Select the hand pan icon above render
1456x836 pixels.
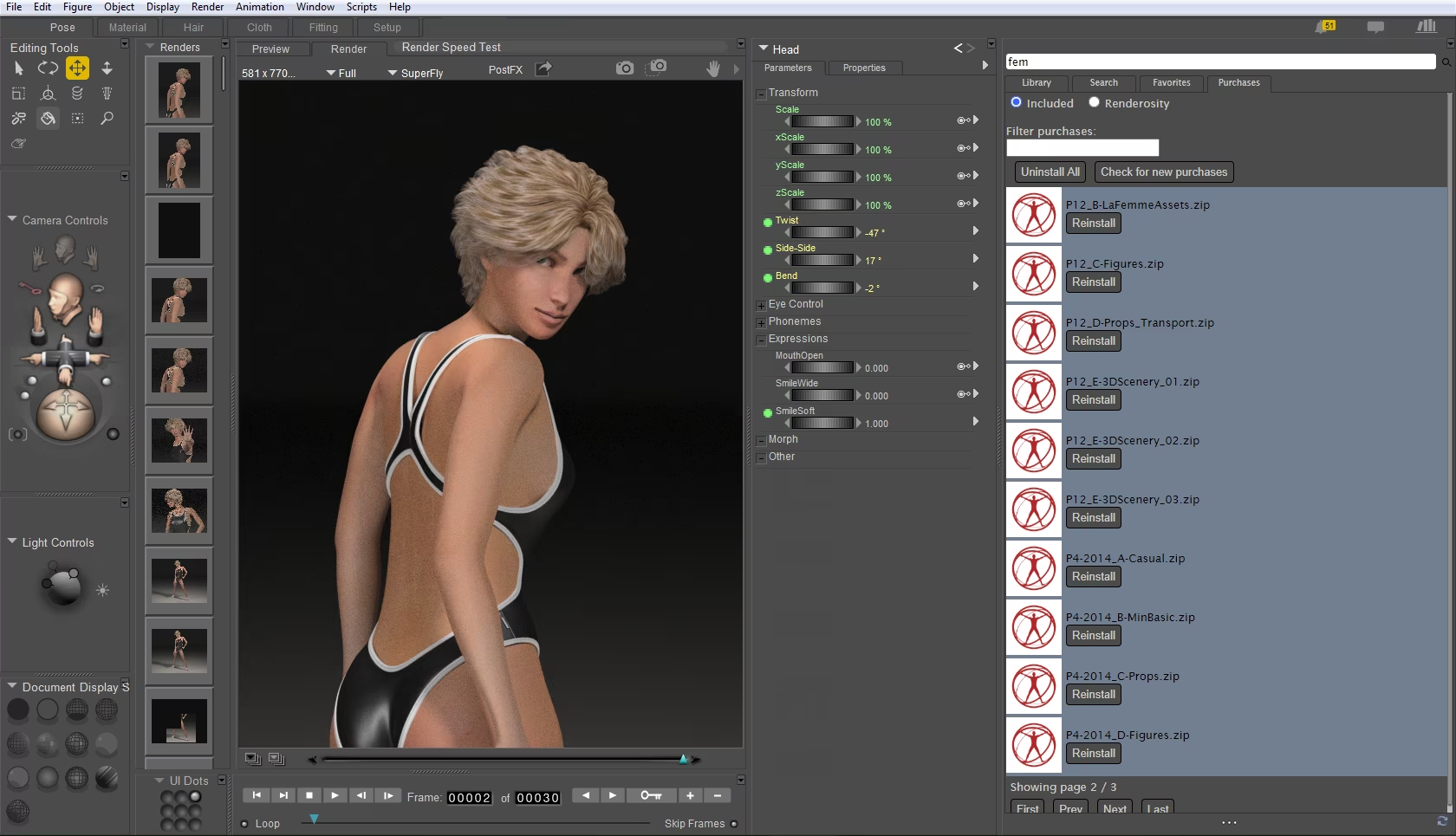(x=712, y=68)
